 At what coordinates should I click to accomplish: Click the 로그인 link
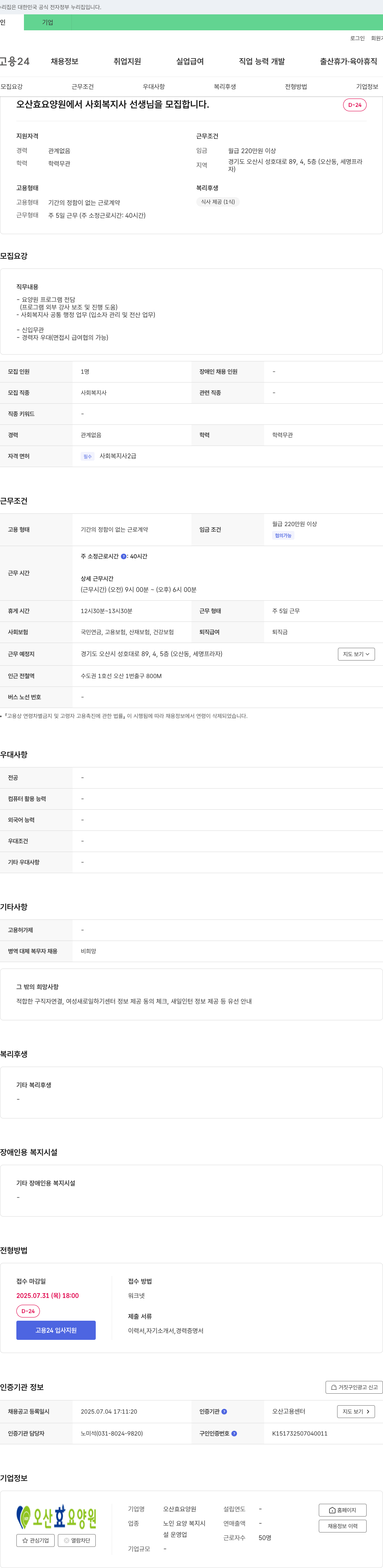point(357,38)
